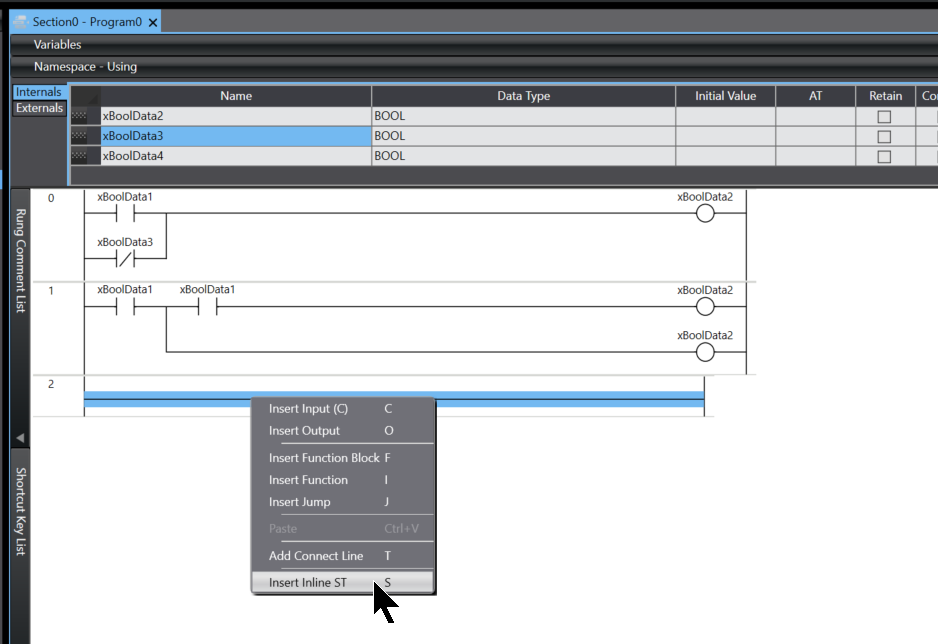Collapse the Variables panel header

click(58, 45)
